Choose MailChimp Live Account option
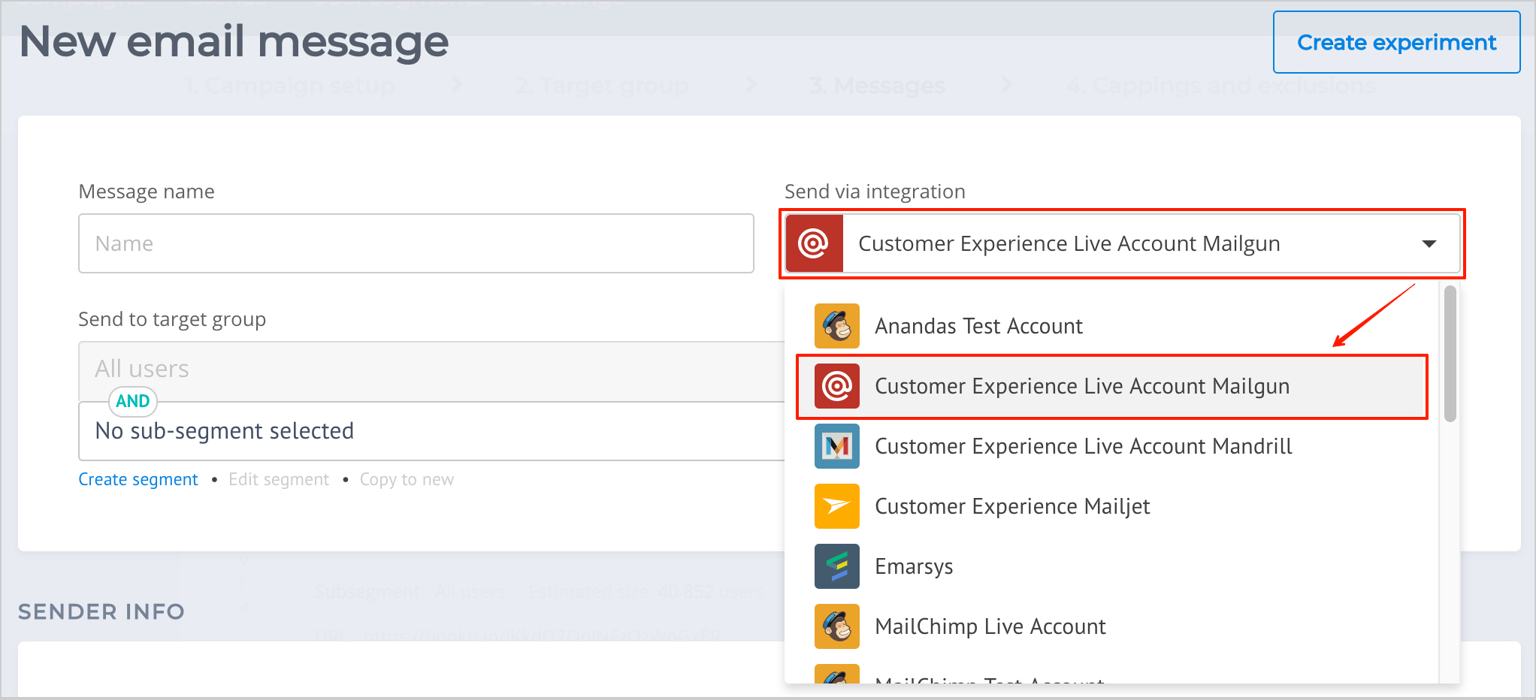The height and width of the screenshot is (700, 1536). [x=1111, y=626]
